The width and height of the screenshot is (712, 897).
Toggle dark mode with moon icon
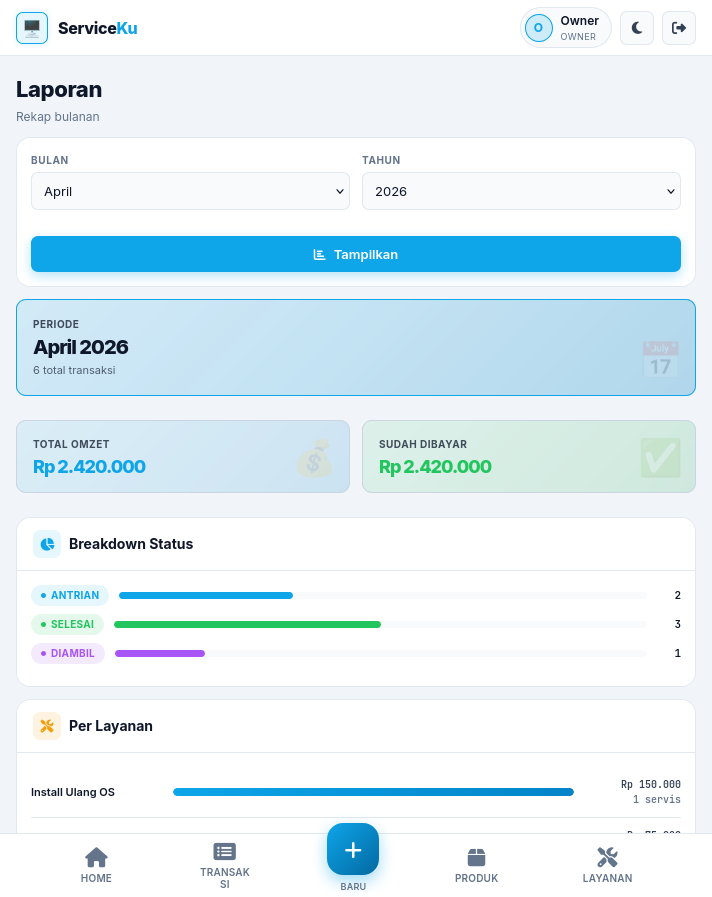tap(637, 28)
